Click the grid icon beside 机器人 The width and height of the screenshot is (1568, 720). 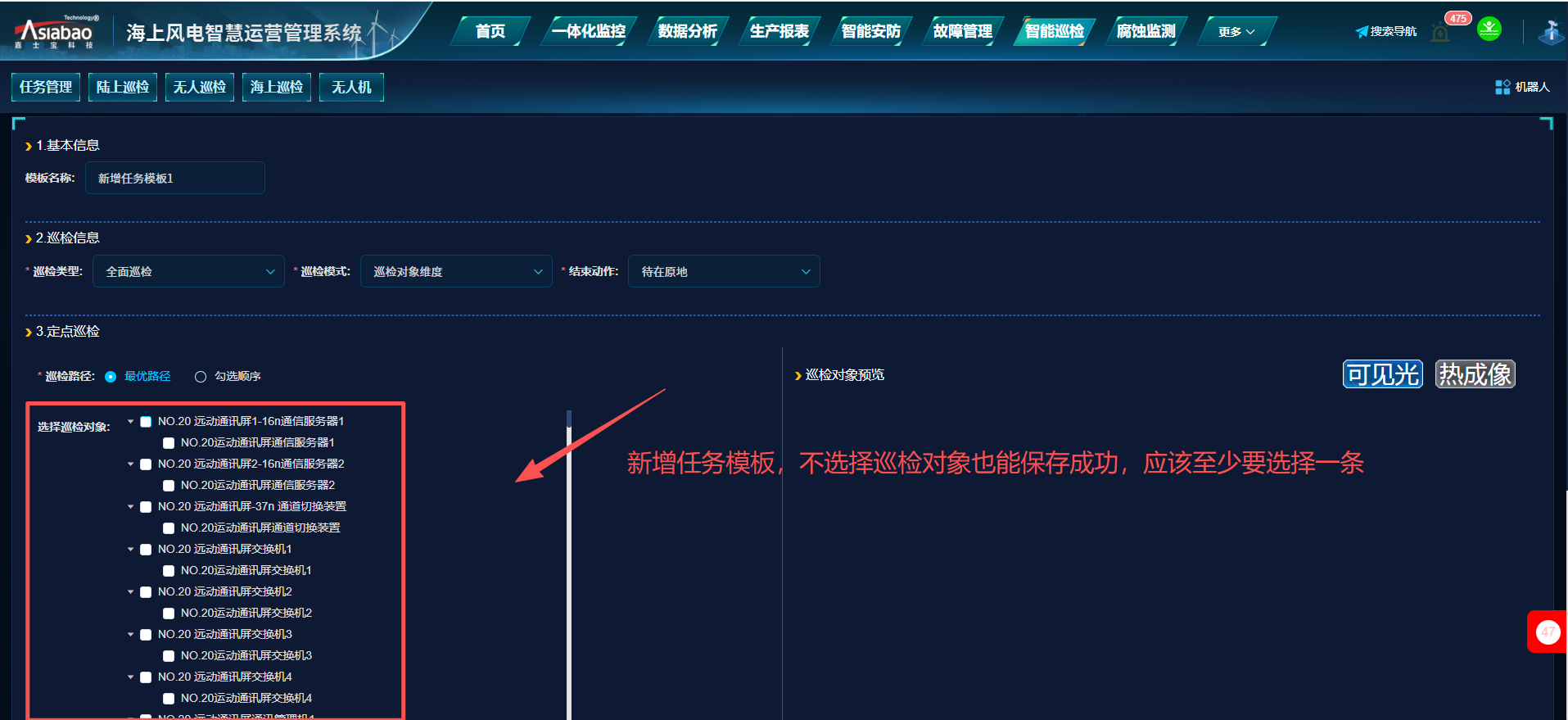pos(1502,87)
